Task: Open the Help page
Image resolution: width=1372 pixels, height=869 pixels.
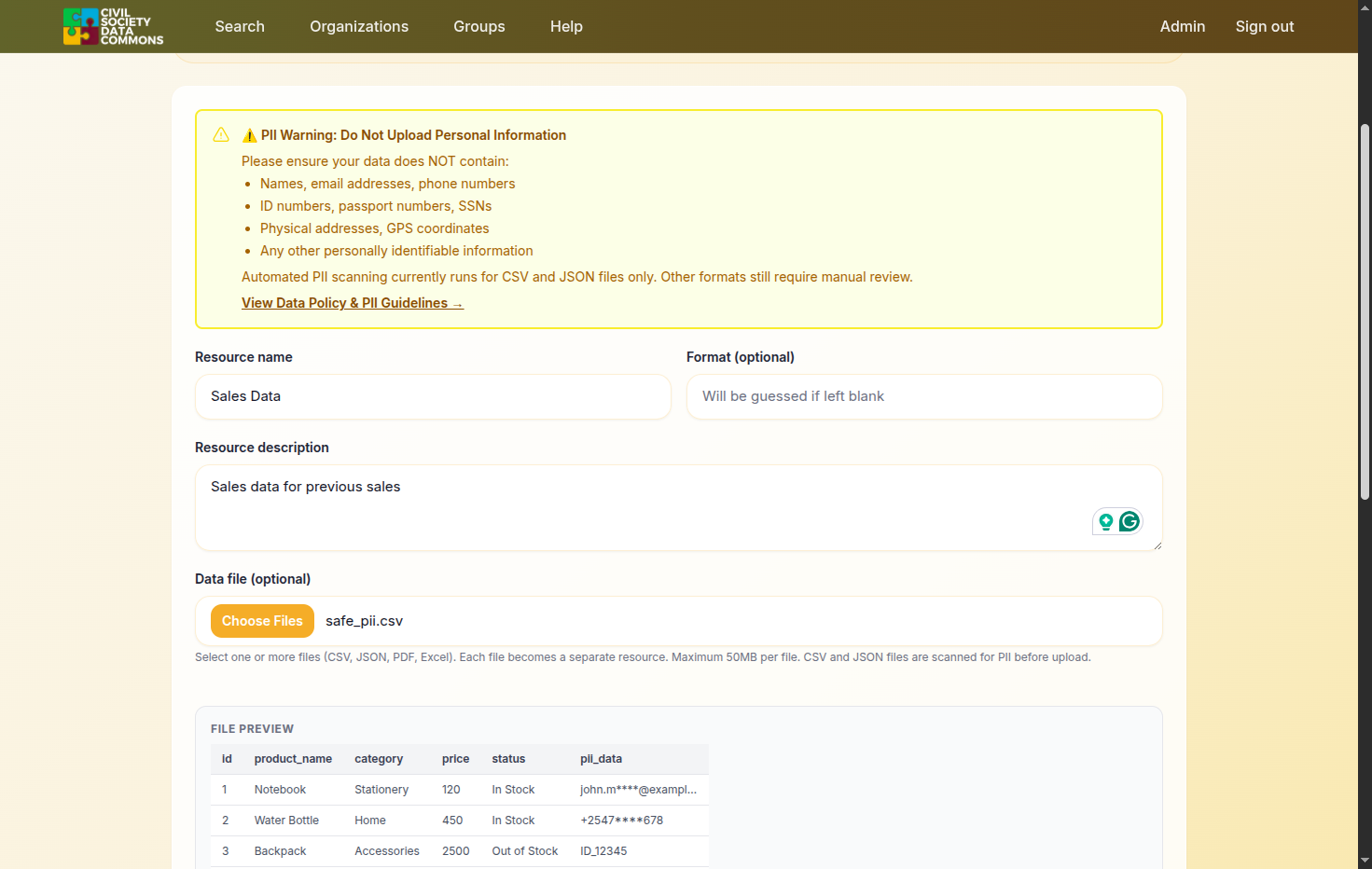Action: [x=566, y=26]
